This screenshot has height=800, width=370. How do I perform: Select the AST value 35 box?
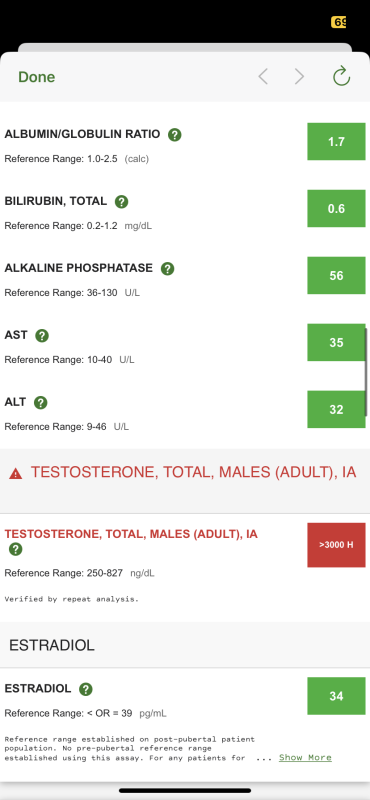coord(336,342)
